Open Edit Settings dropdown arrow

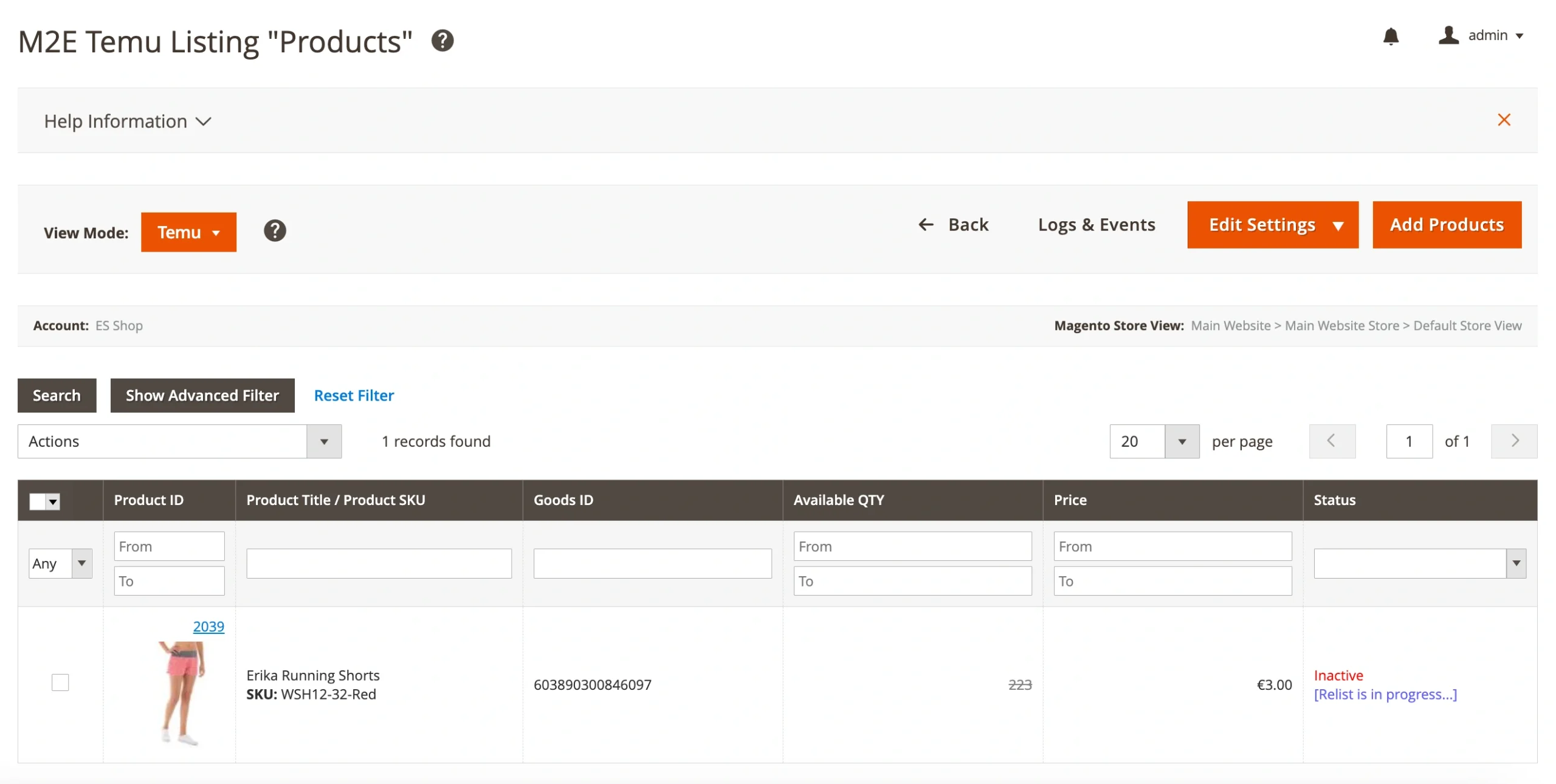[x=1338, y=225]
